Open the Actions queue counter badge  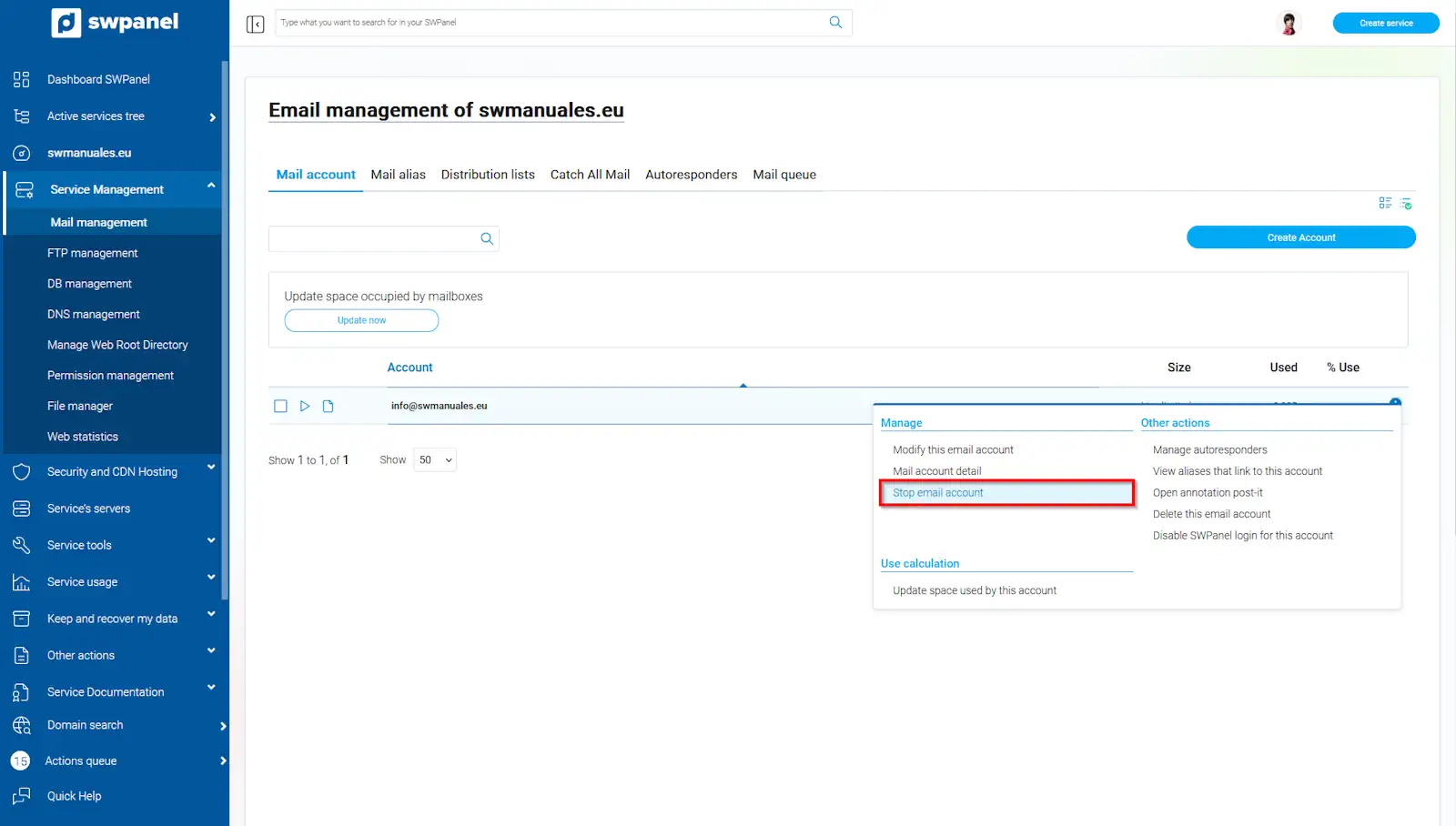point(20,761)
